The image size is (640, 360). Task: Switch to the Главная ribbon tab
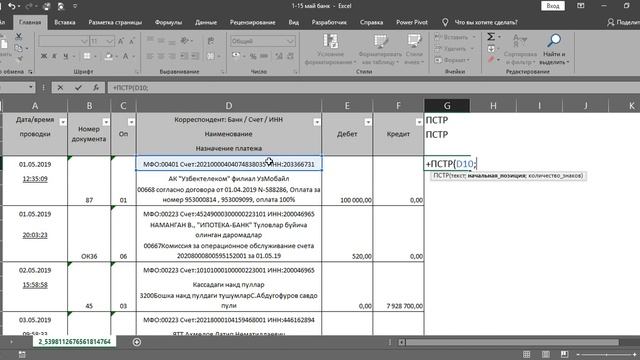click(x=30, y=22)
